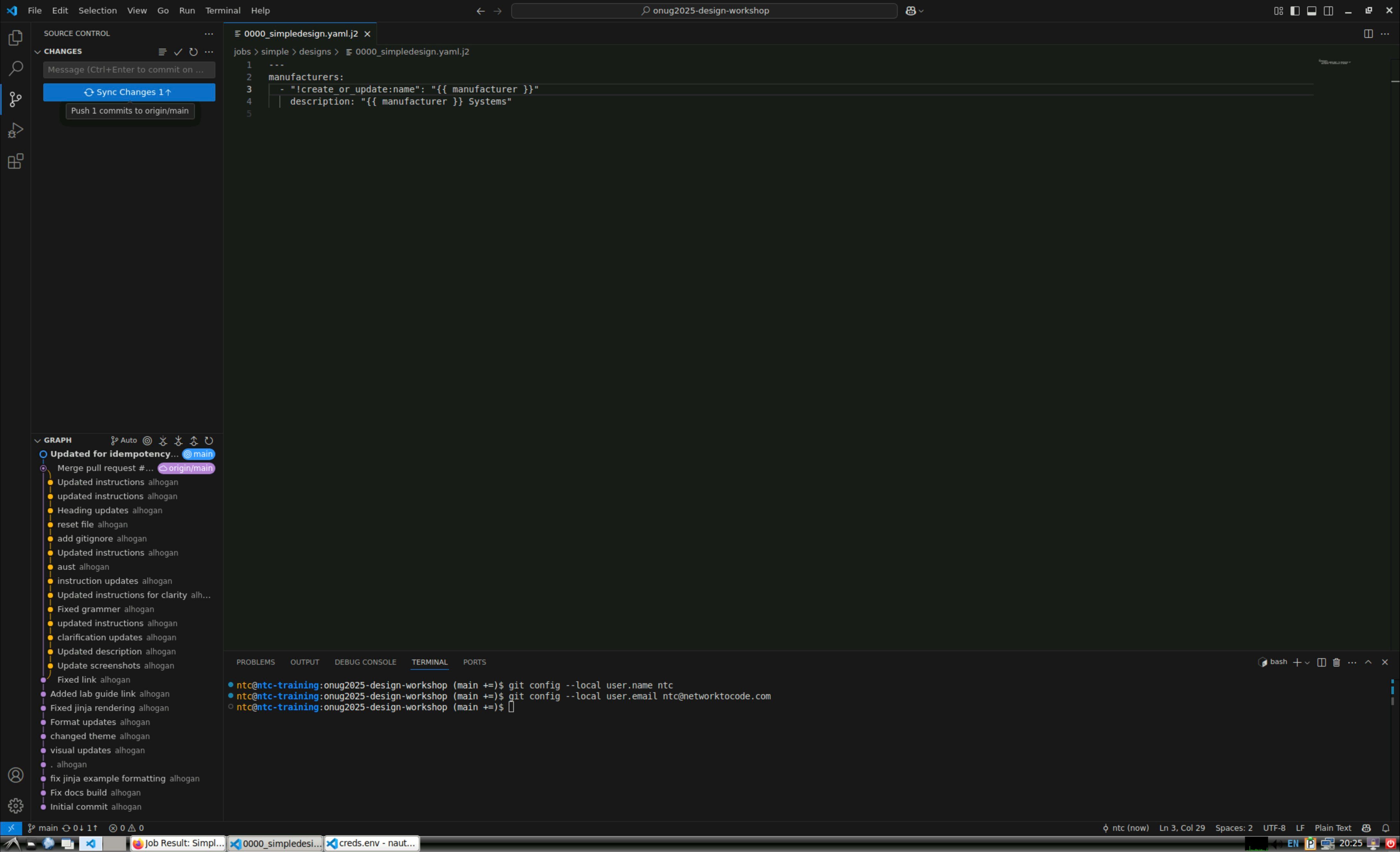Toggle the primary side bar layout button
This screenshot has width=1400, height=852.
1295,11
